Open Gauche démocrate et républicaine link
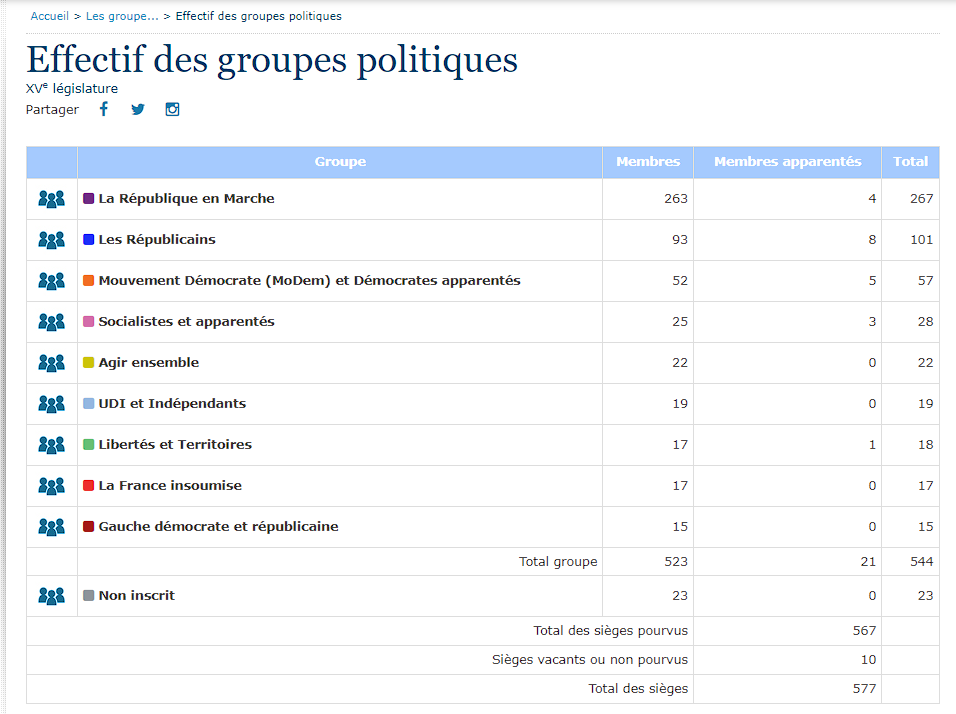Image resolution: width=956 pixels, height=714 pixels. point(218,527)
